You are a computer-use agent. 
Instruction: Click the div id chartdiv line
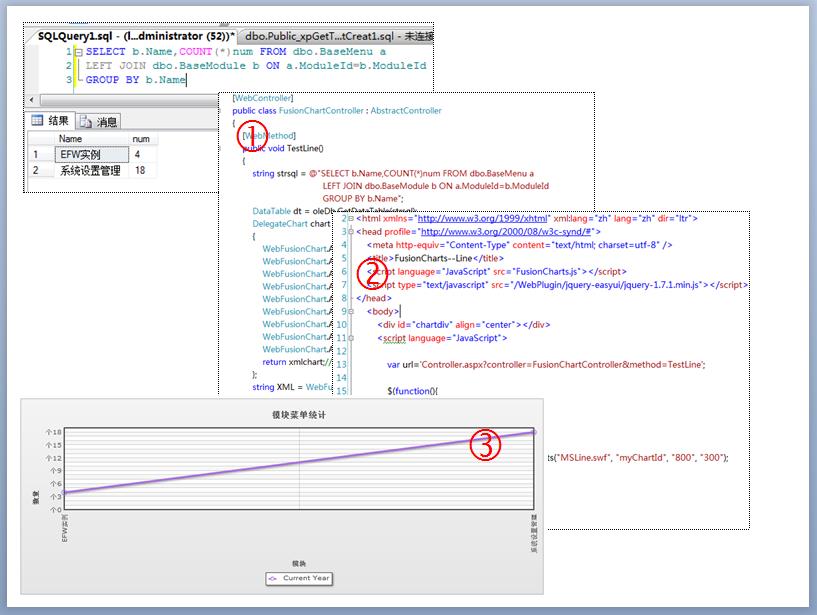click(x=464, y=325)
